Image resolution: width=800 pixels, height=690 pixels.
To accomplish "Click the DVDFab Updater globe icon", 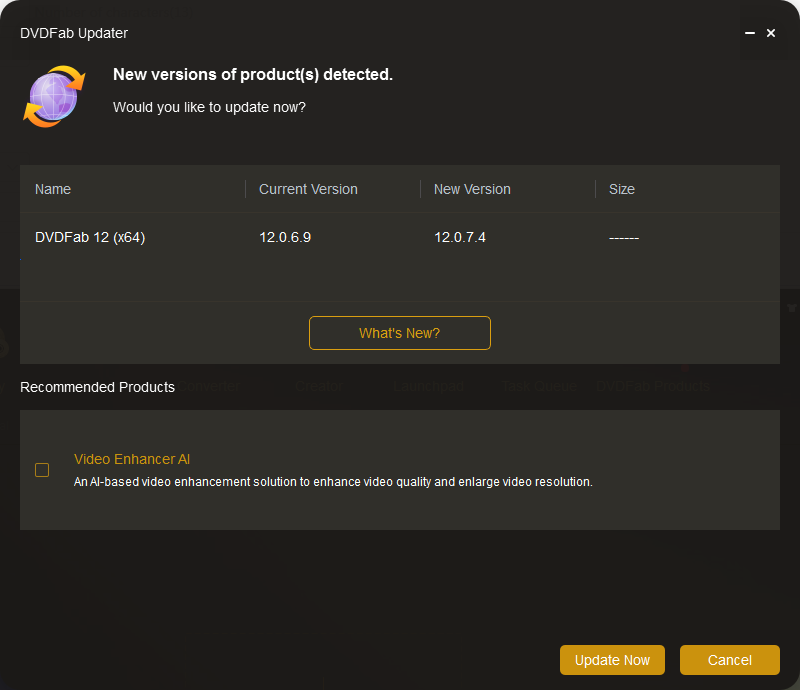I will [x=54, y=96].
